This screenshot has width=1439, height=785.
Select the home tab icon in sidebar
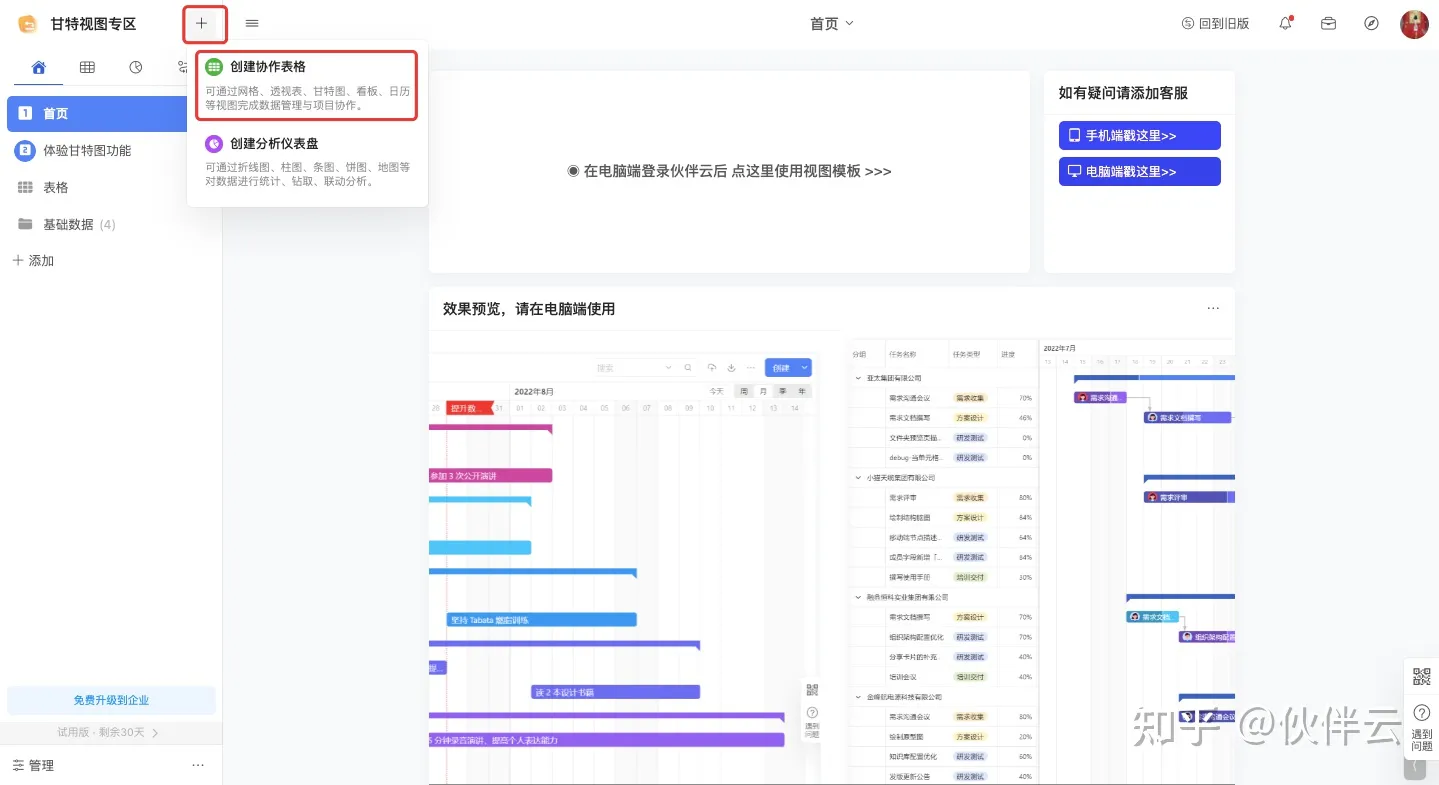pyautogui.click(x=39, y=67)
